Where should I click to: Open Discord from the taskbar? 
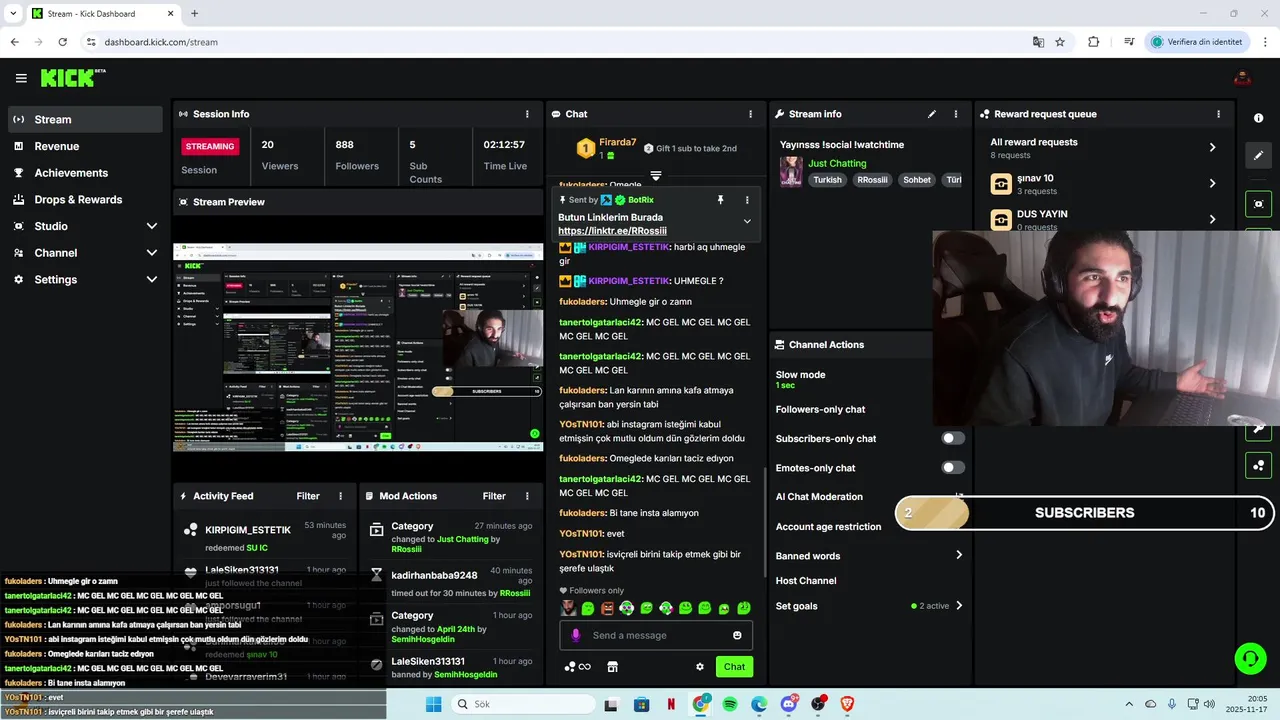789,704
